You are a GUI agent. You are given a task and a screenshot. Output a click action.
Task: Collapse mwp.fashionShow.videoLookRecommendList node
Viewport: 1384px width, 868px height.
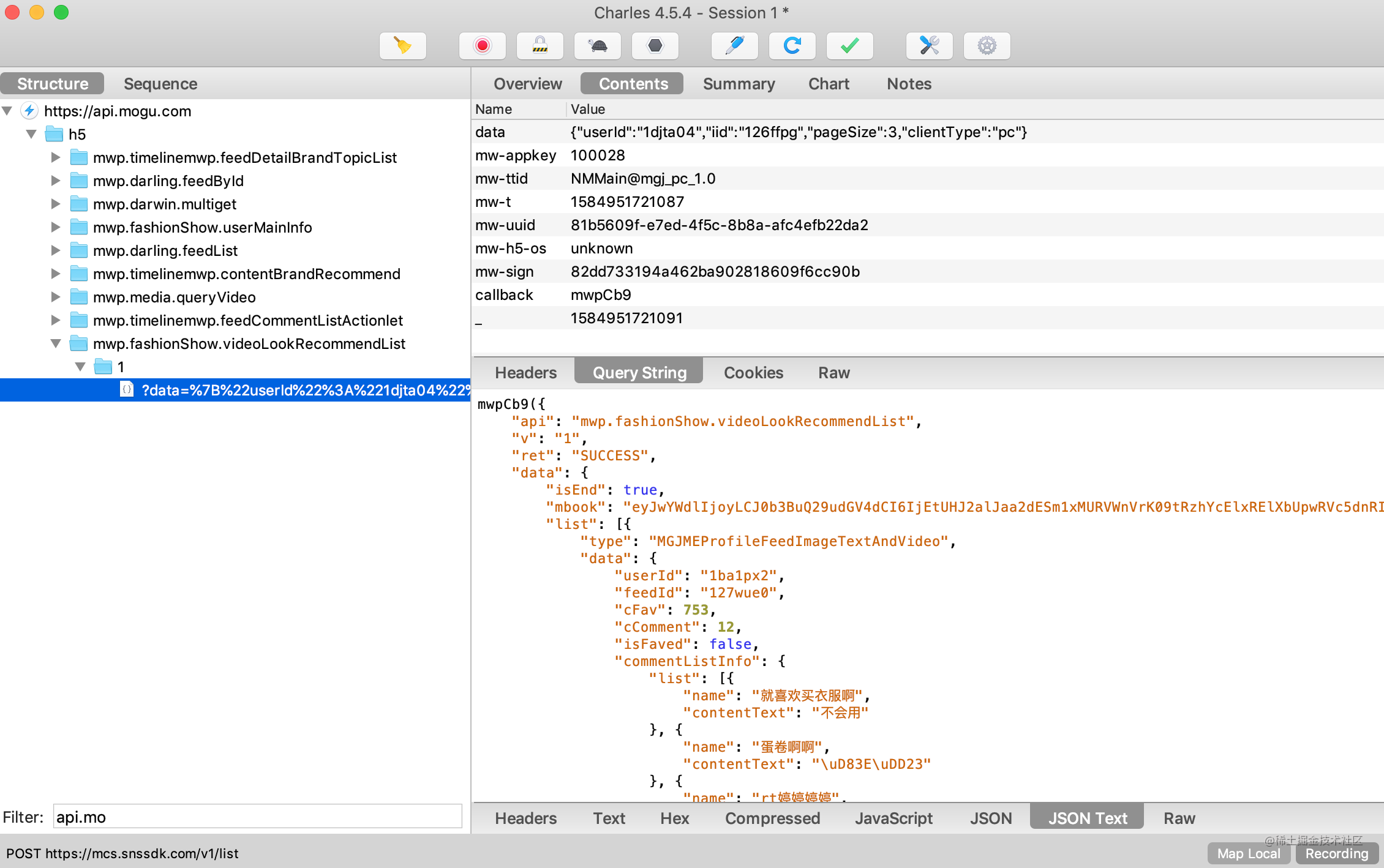click(x=56, y=343)
